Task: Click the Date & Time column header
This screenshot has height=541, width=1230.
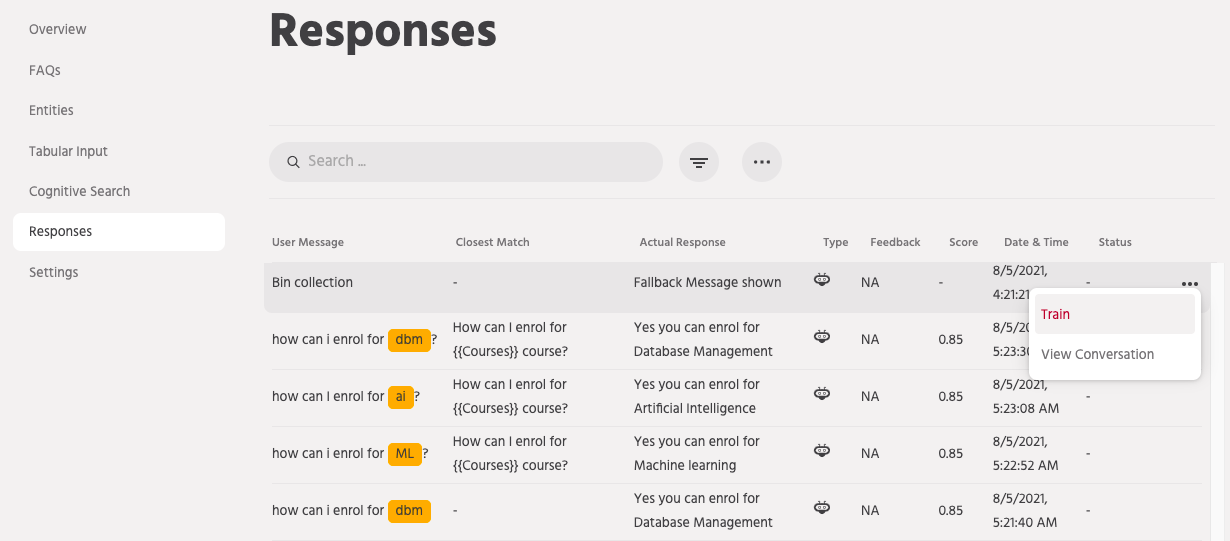Action: click(x=1036, y=242)
